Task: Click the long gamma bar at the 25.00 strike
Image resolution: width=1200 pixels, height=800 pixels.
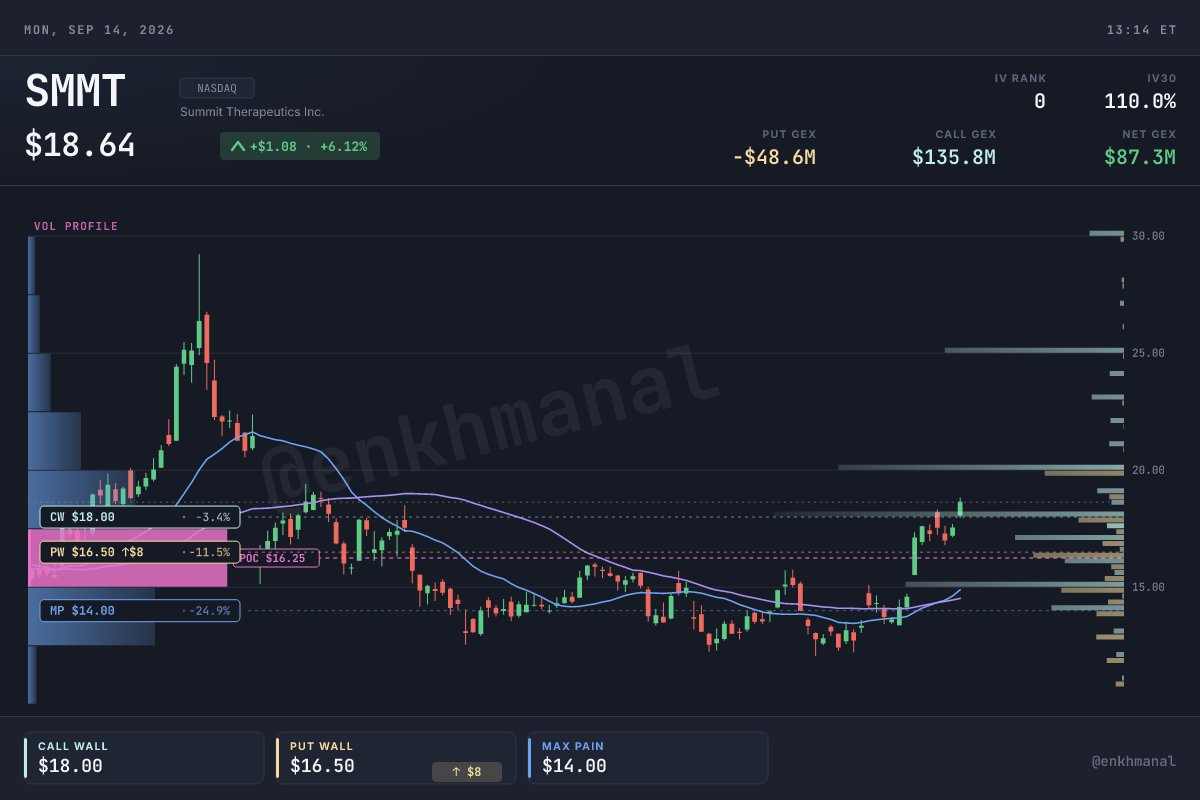Action: coord(1034,350)
